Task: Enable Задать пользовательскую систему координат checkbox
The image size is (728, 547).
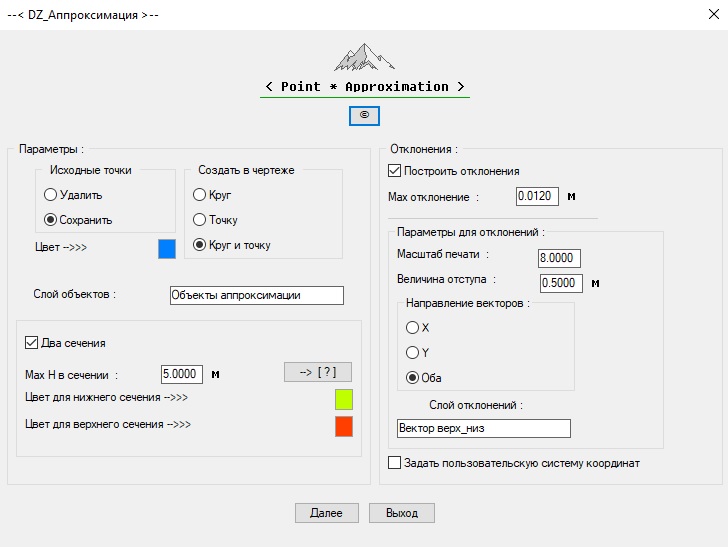Action: pyautogui.click(x=394, y=463)
